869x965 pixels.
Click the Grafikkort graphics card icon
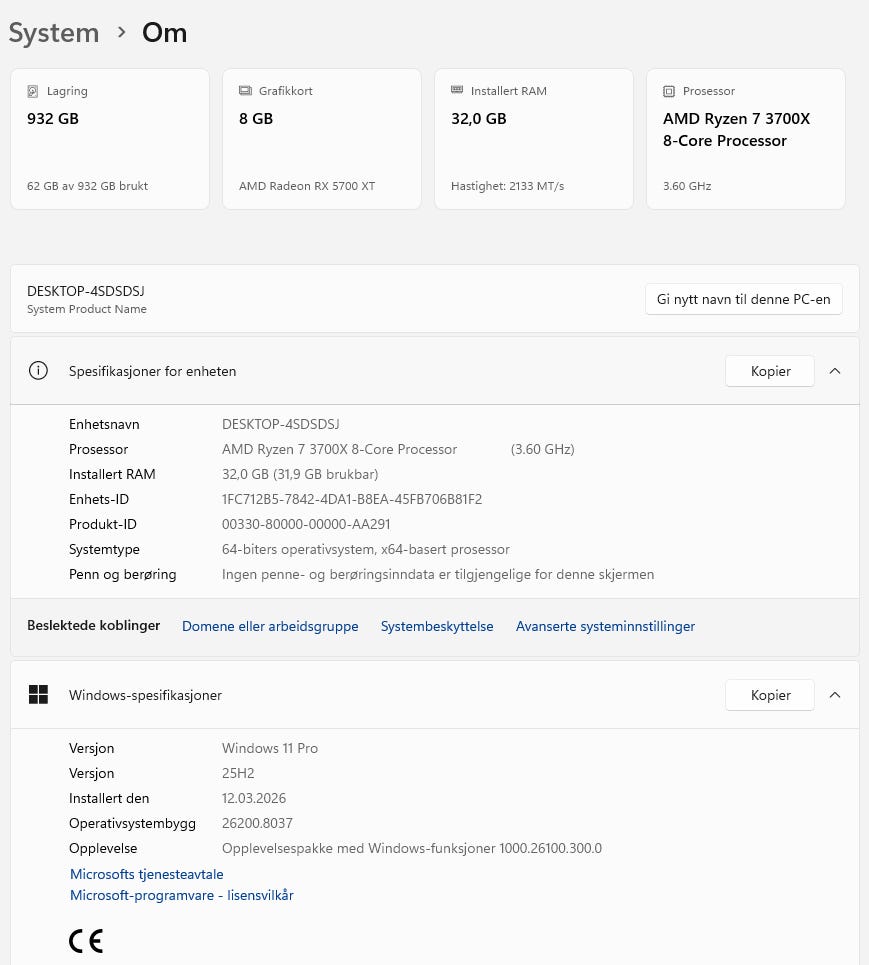pos(245,90)
